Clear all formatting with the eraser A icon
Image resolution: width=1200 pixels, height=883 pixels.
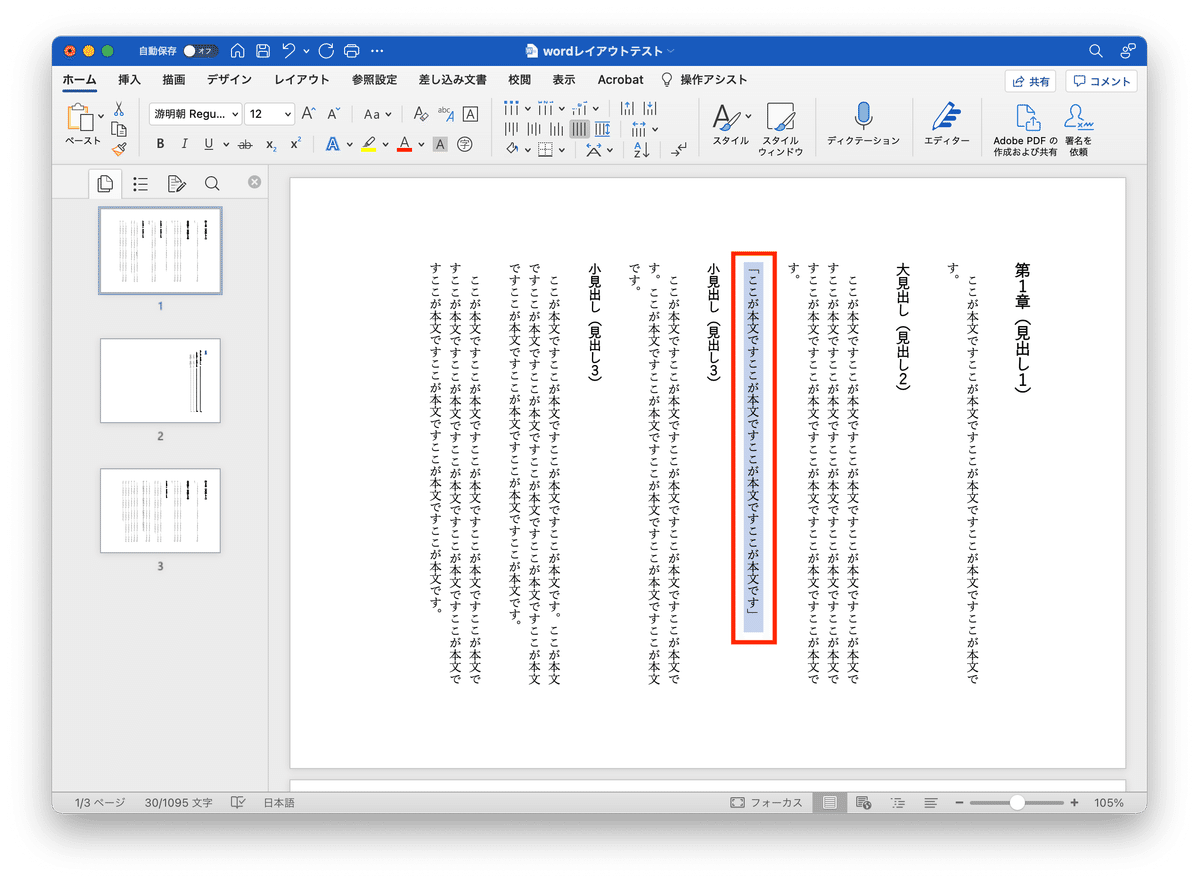[x=421, y=114]
